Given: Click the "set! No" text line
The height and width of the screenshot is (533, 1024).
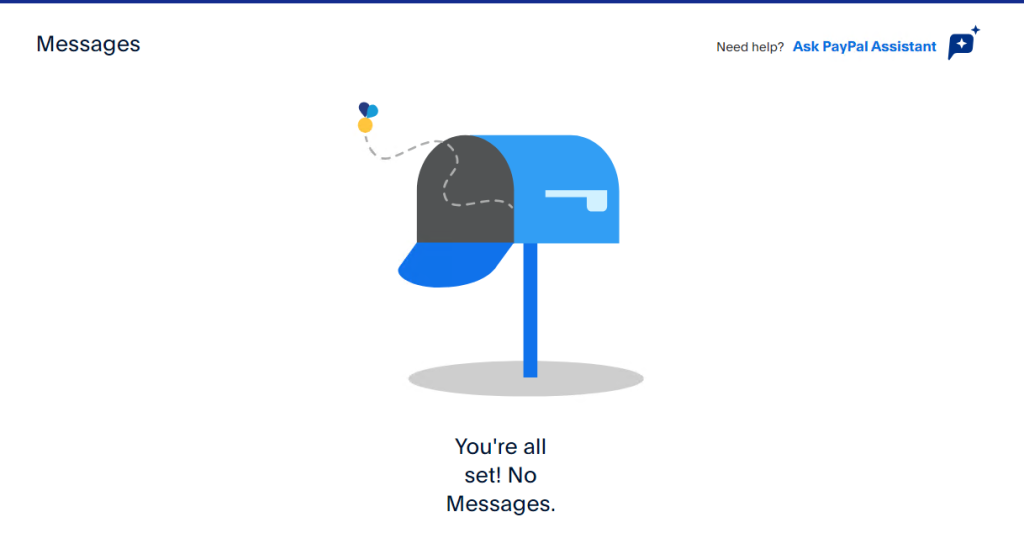Looking at the screenshot, I should point(500,476).
